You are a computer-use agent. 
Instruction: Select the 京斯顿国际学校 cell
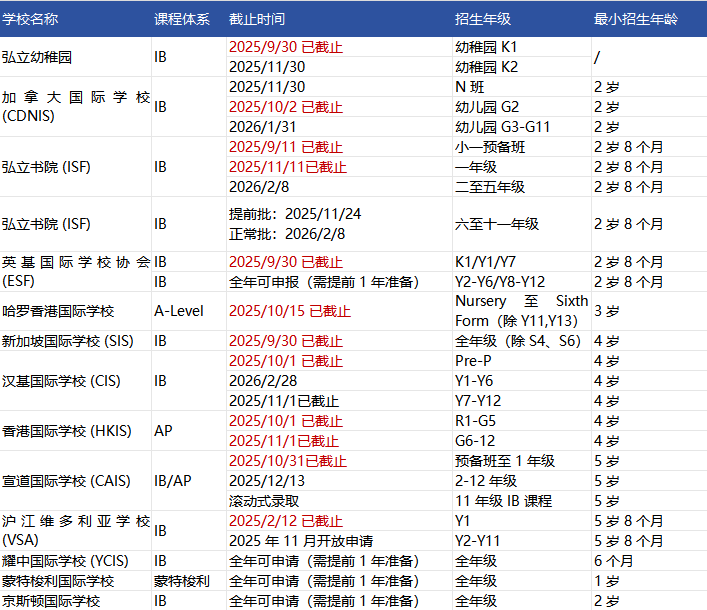[x=75, y=601]
